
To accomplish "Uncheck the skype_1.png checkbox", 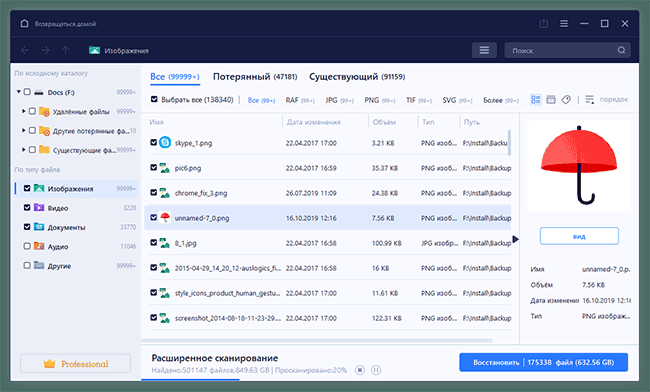I will point(153,143).
